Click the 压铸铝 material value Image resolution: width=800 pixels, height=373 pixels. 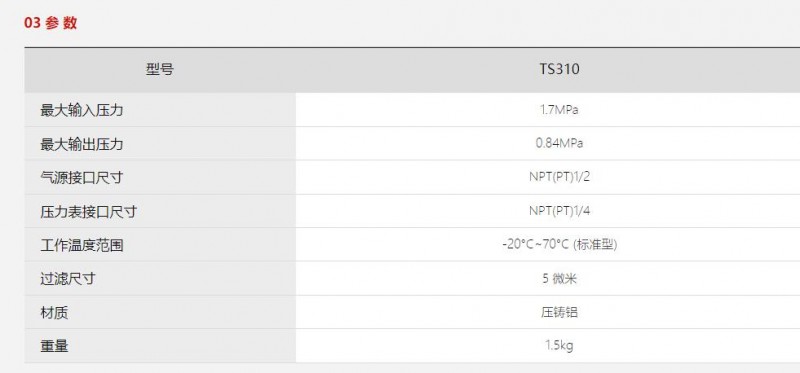pyautogui.click(x=559, y=312)
